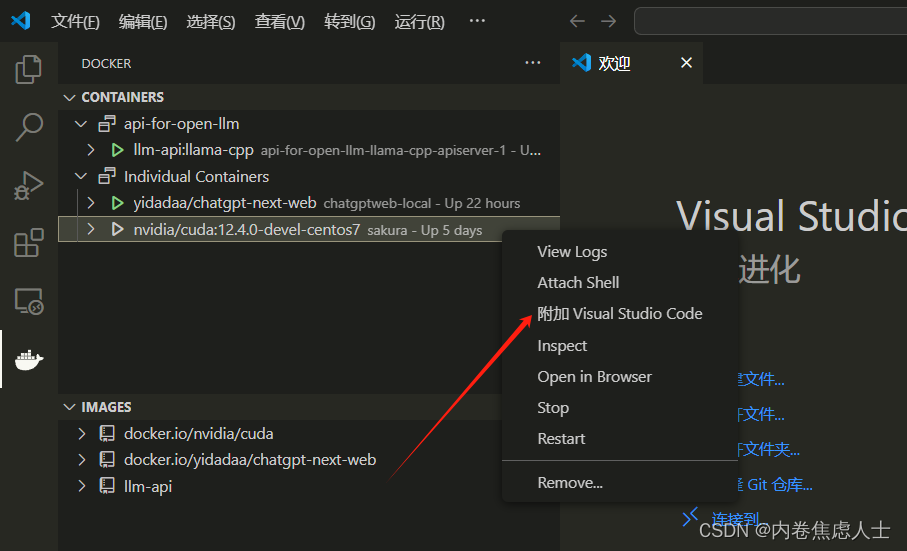
Task: Open the 文件(F) menu
Action: click(x=75, y=22)
